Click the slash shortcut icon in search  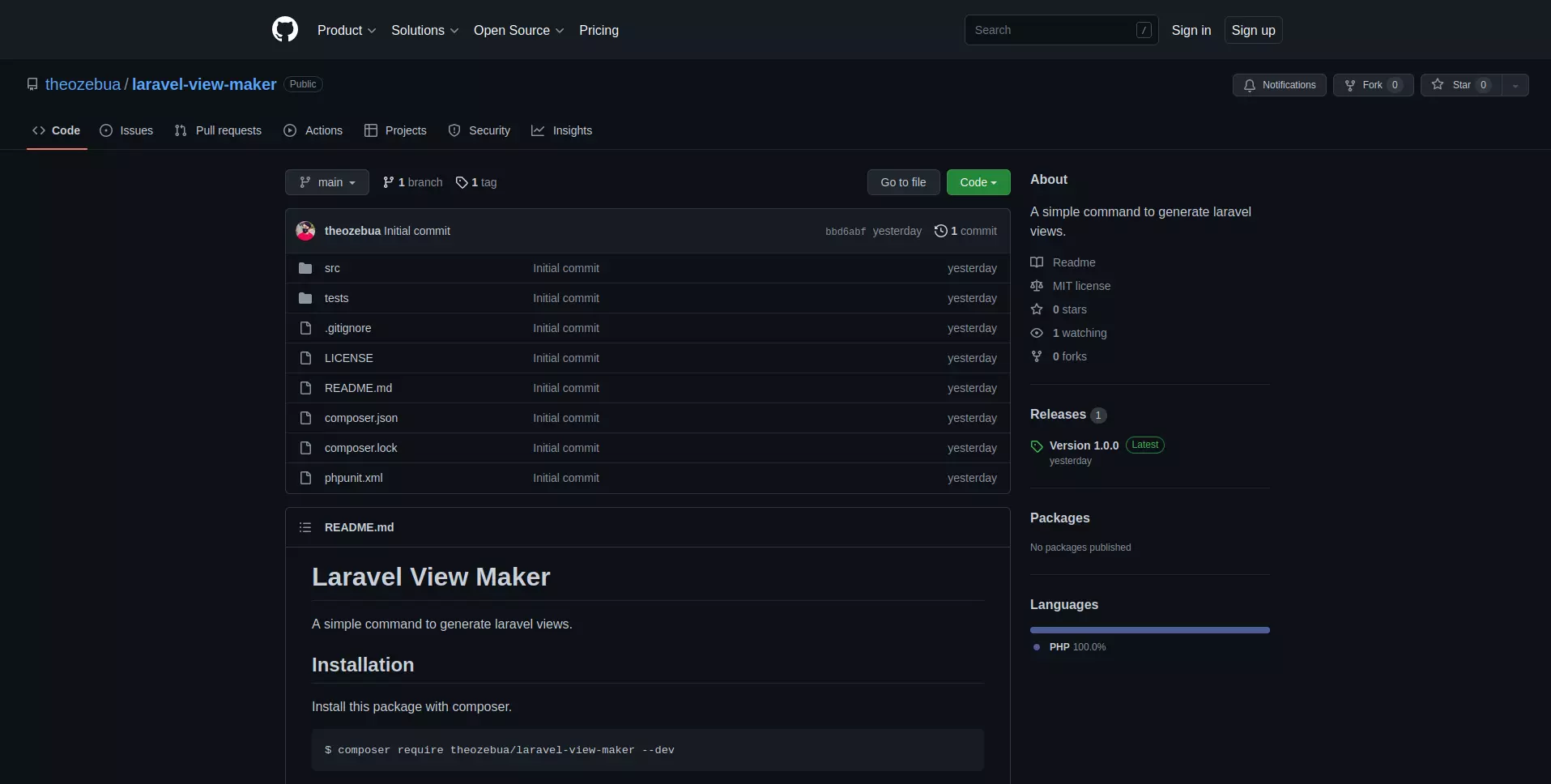(1144, 30)
